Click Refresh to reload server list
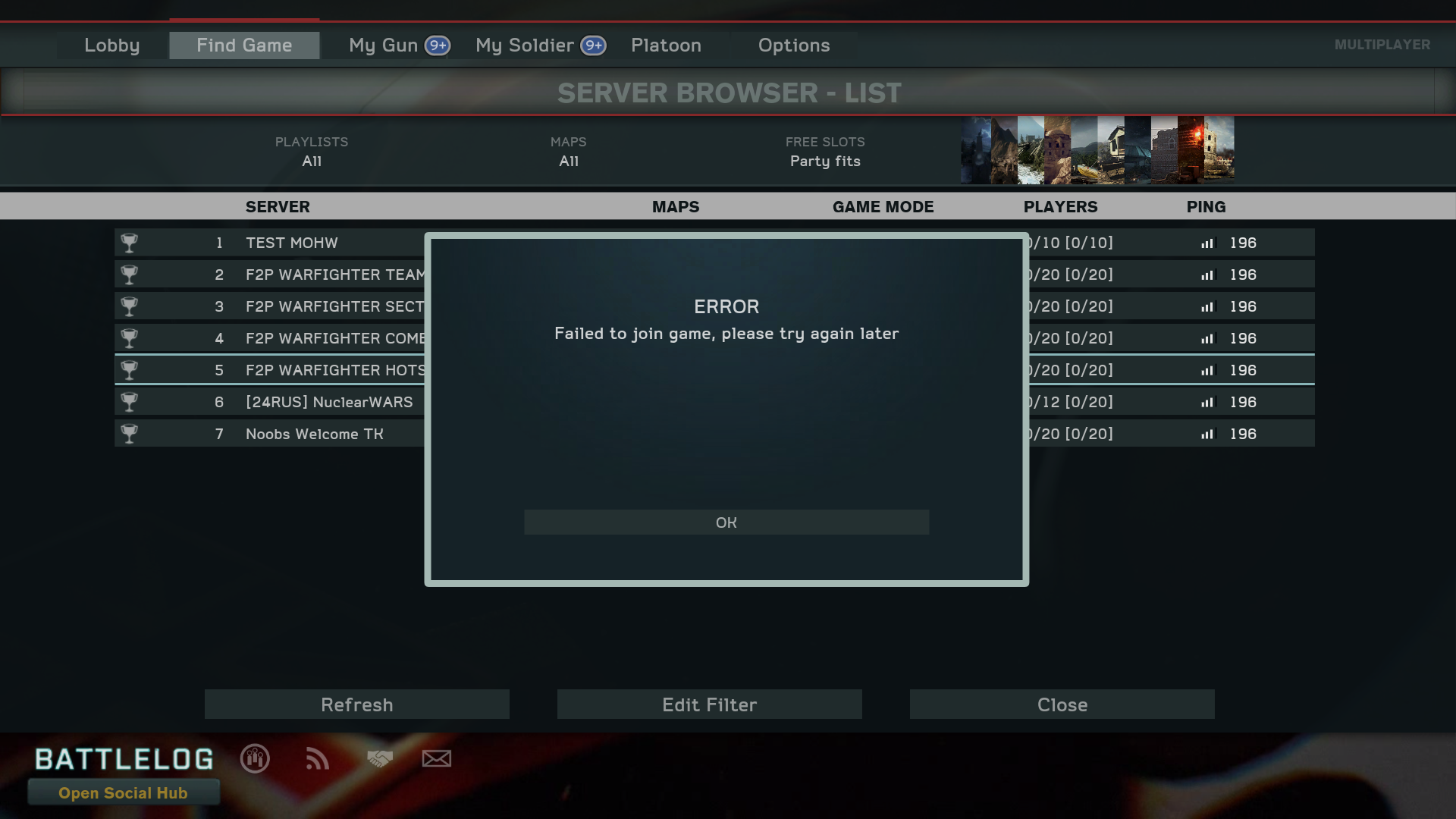This screenshot has width=1456, height=819. click(x=357, y=704)
